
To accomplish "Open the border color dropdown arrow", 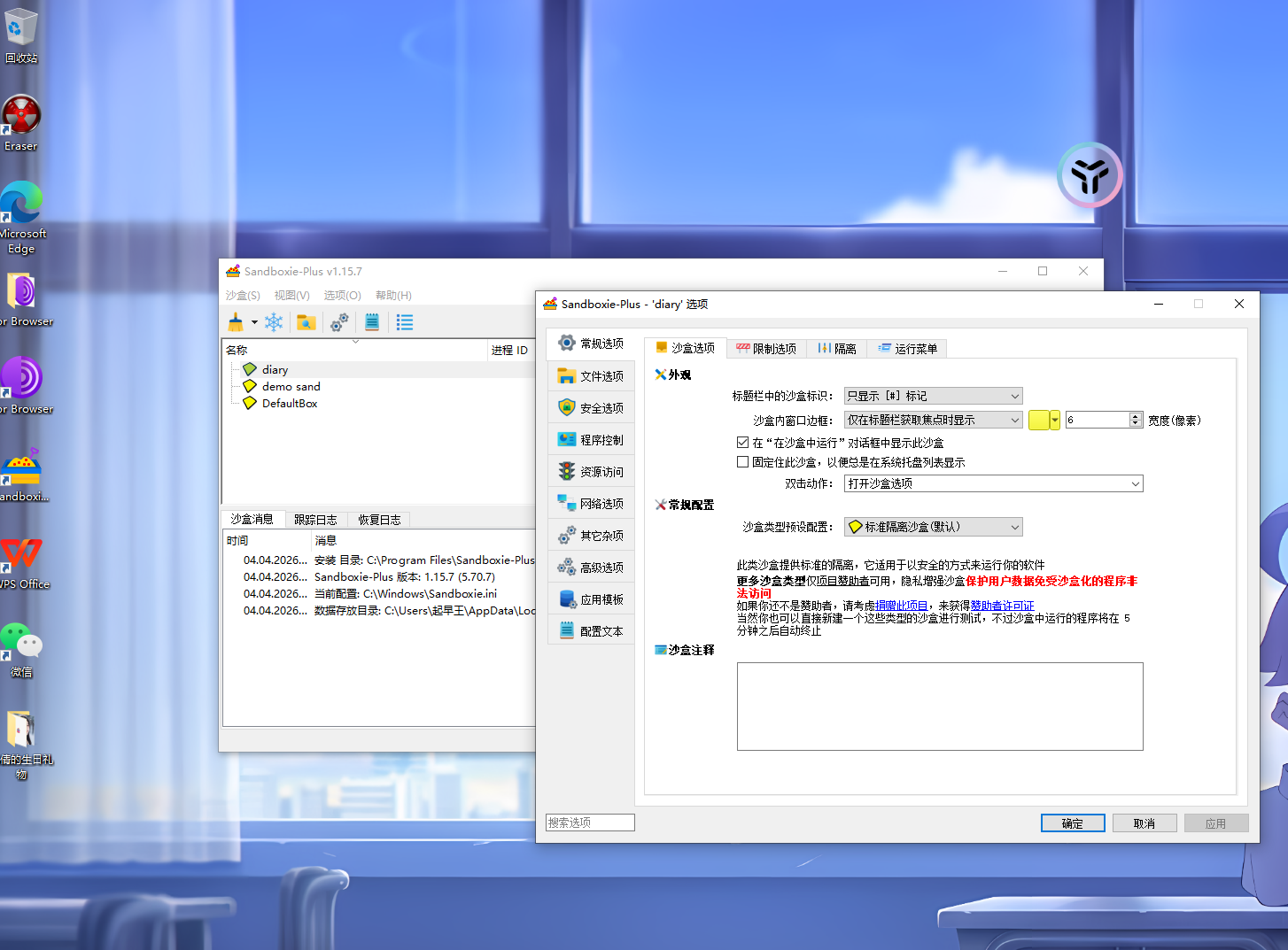I will point(1055,421).
